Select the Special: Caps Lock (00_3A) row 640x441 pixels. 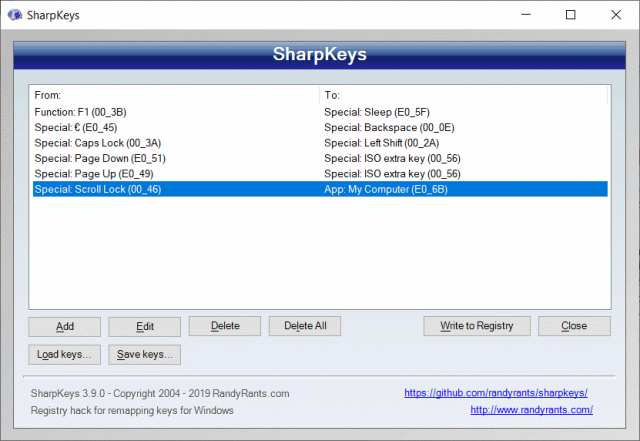click(320, 143)
